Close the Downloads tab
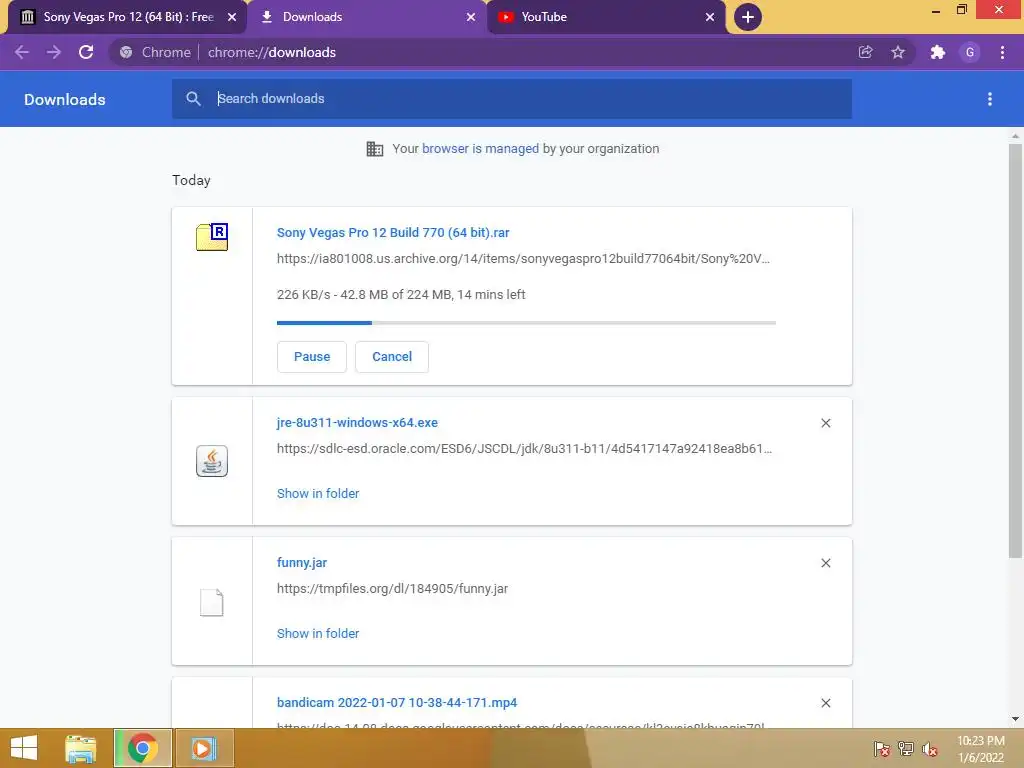This screenshot has width=1024, height=768. click(471, 17)
